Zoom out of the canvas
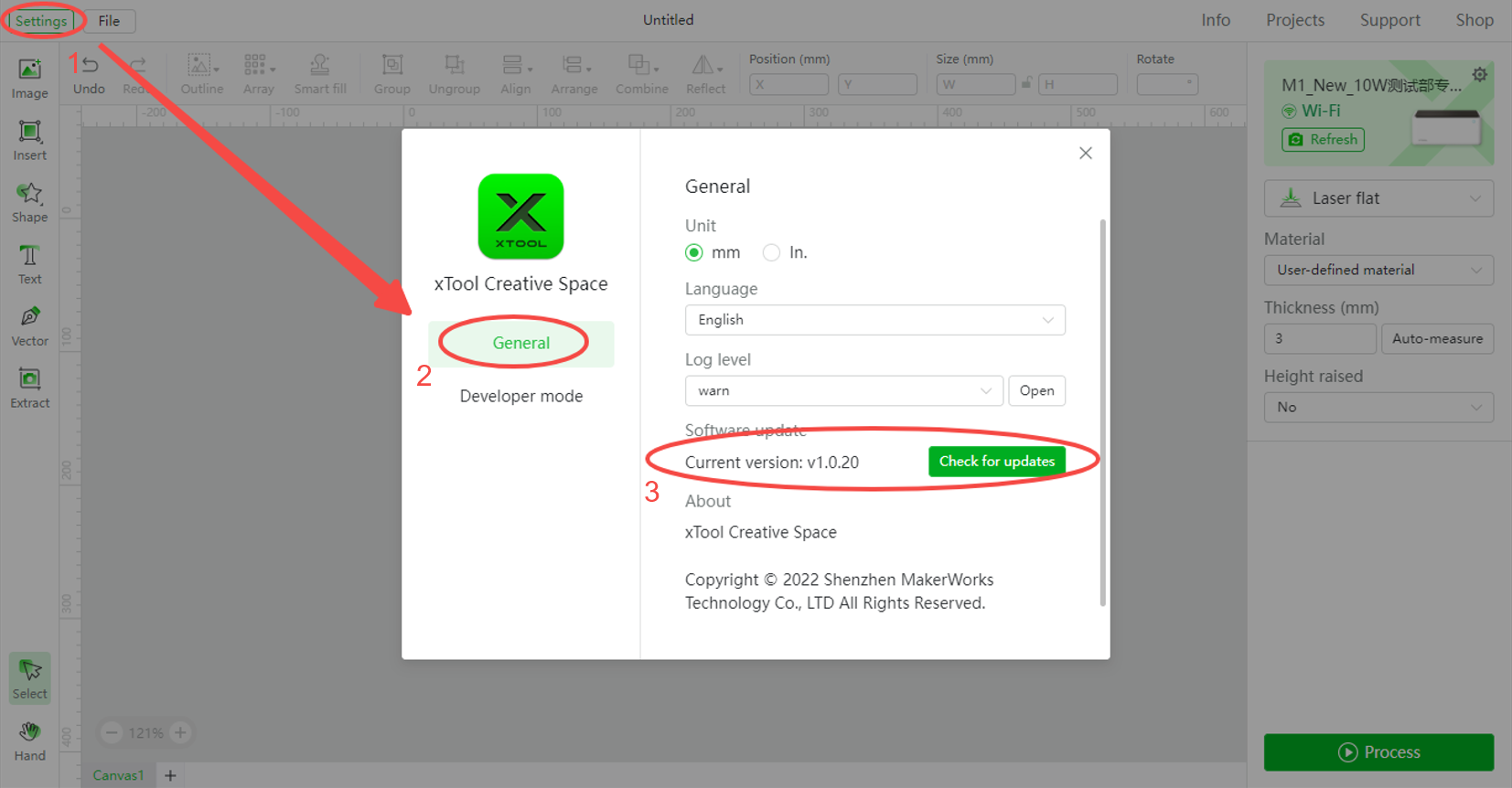This screenshot has width=1512, height=788. tap(112, 732)
